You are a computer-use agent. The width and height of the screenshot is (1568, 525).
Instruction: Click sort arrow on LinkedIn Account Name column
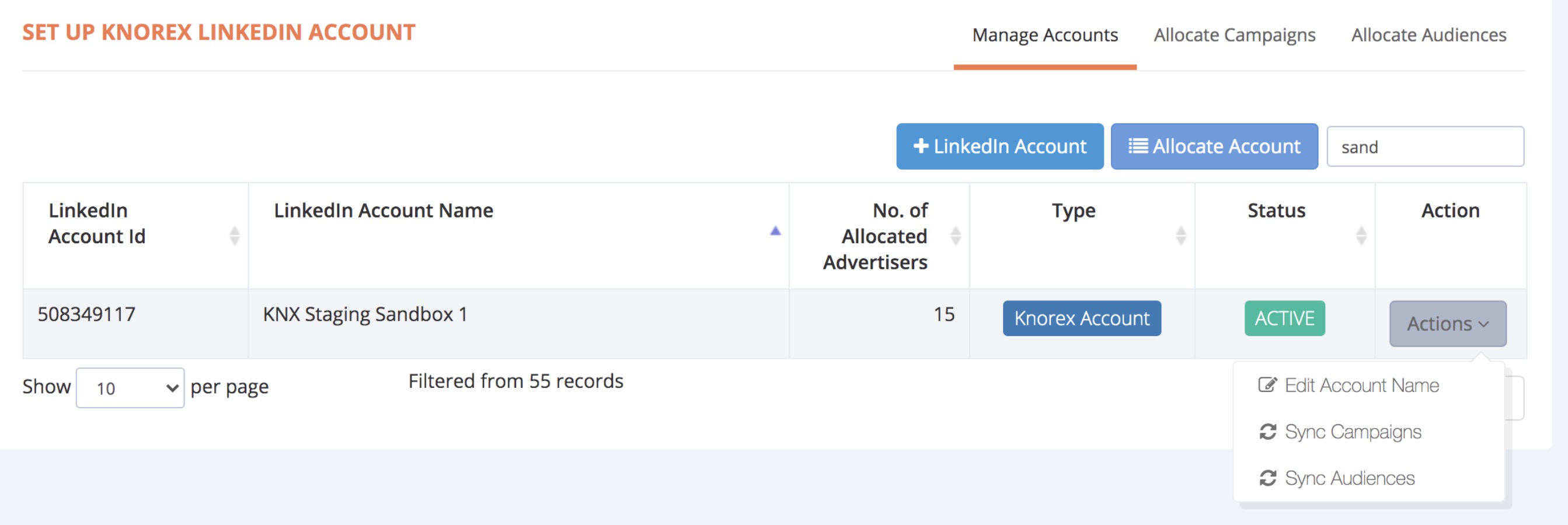pyautogui.click(x=775, y=231)
